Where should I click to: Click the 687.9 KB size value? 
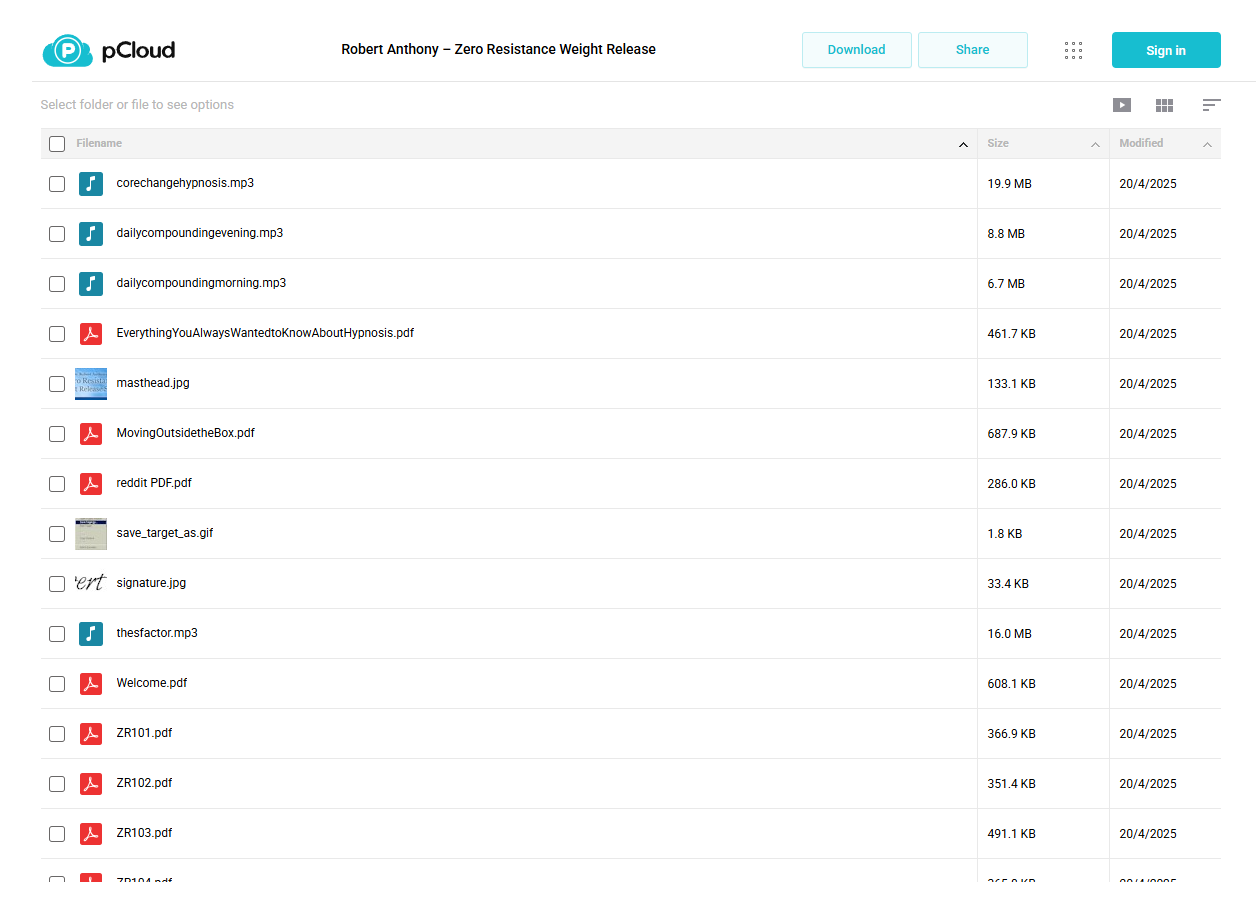(1011, 434)
